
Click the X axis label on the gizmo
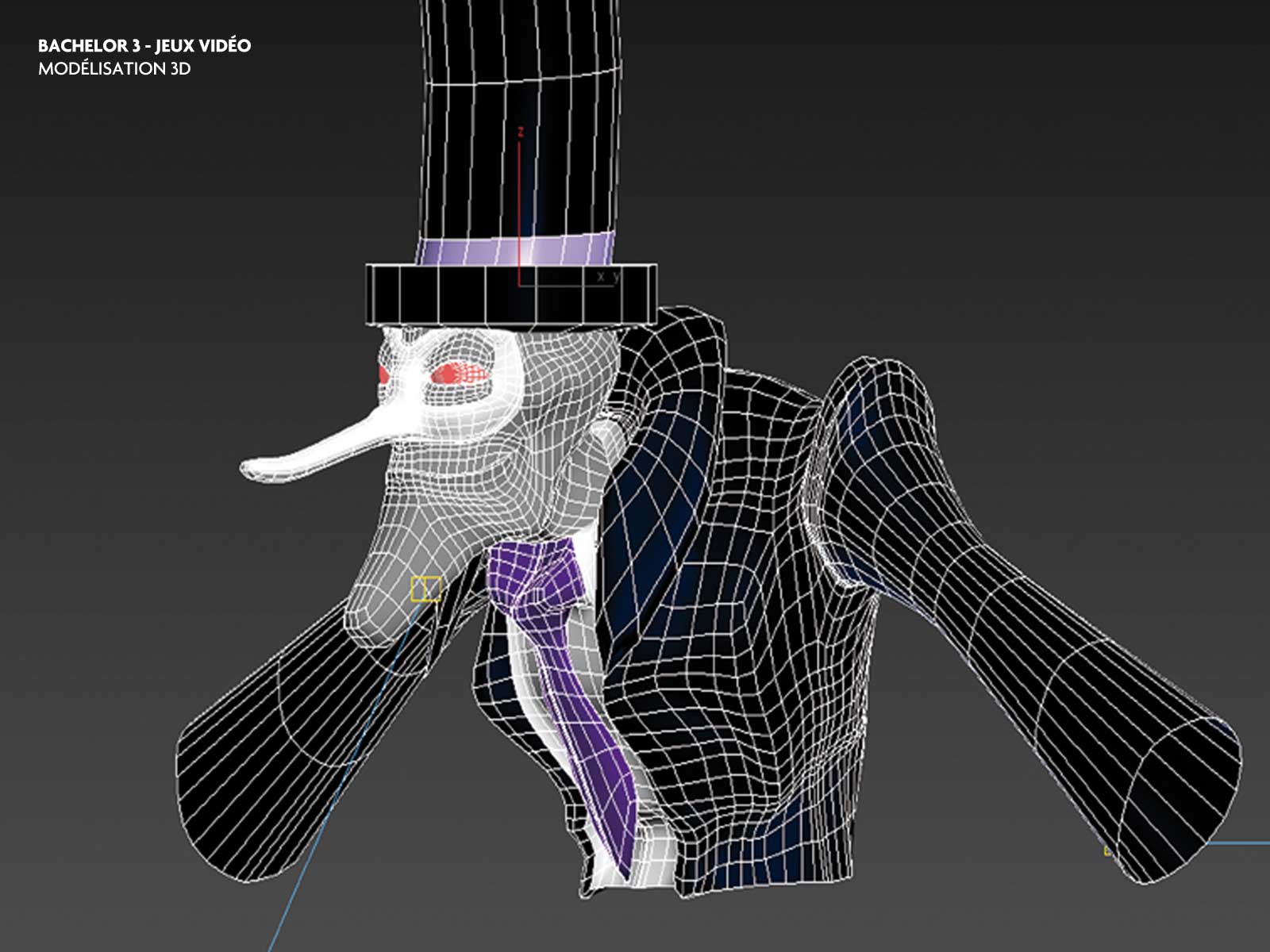pyautogui.click(x=601, y=276)
